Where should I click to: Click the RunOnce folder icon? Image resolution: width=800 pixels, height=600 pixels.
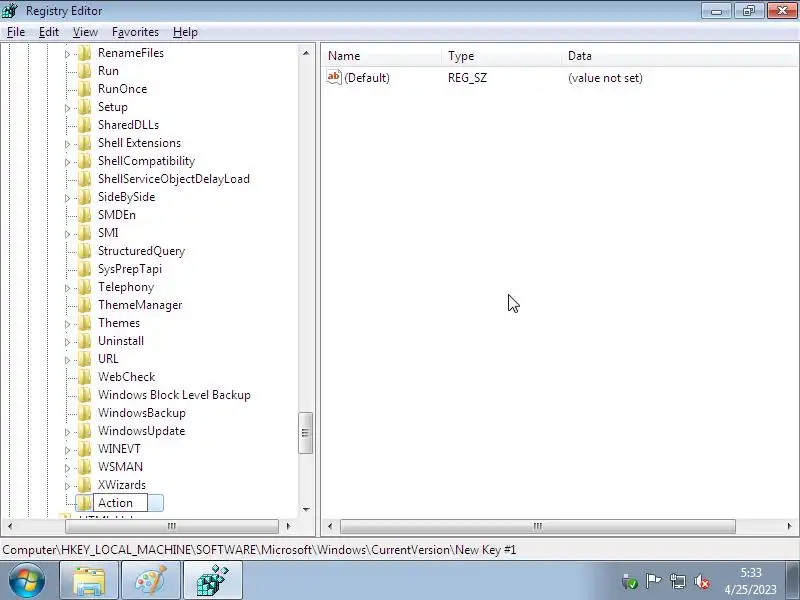point(84,89)
